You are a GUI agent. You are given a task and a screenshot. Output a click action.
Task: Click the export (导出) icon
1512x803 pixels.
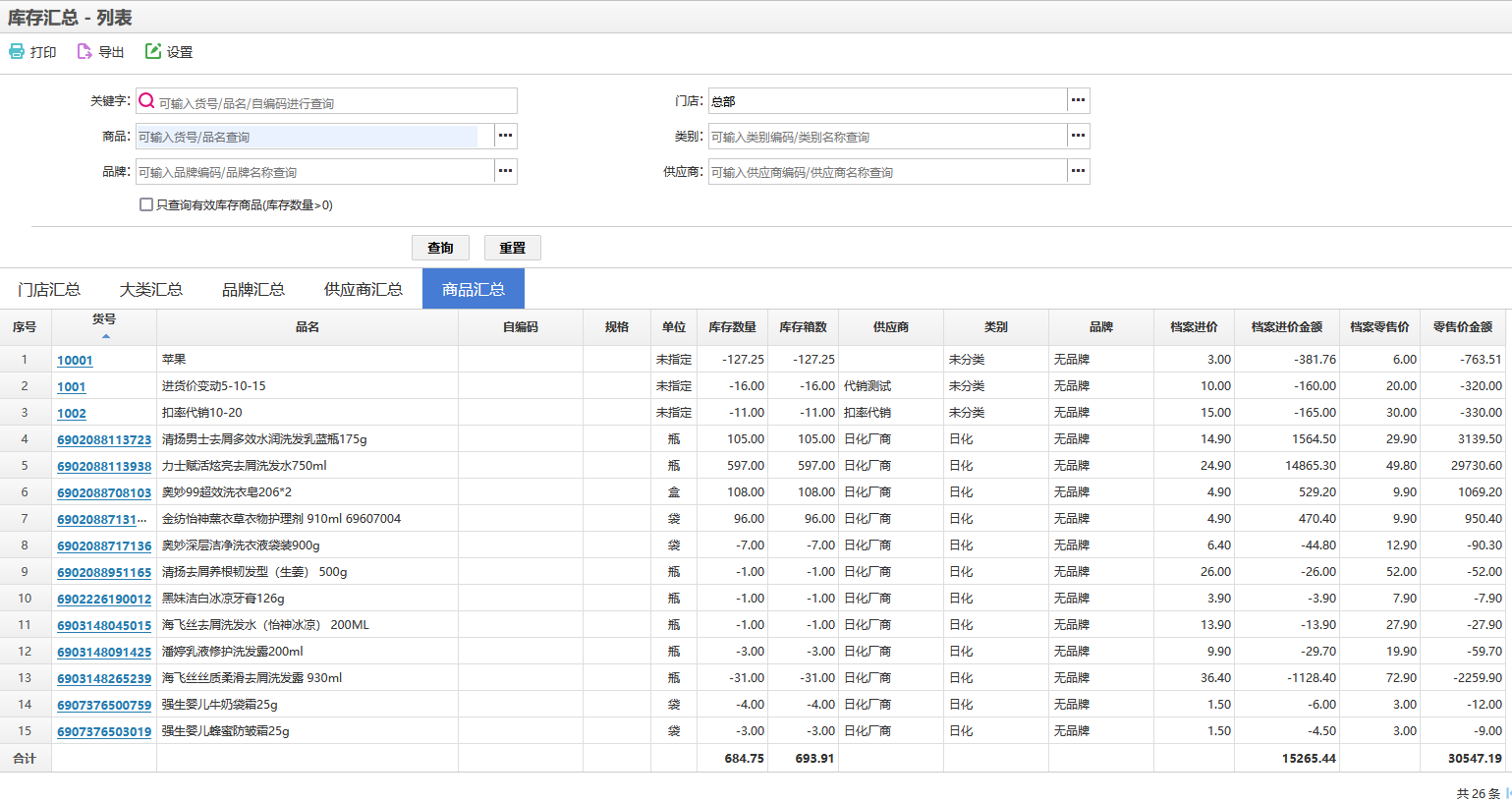pyautogui.click(x=84, y=51)
